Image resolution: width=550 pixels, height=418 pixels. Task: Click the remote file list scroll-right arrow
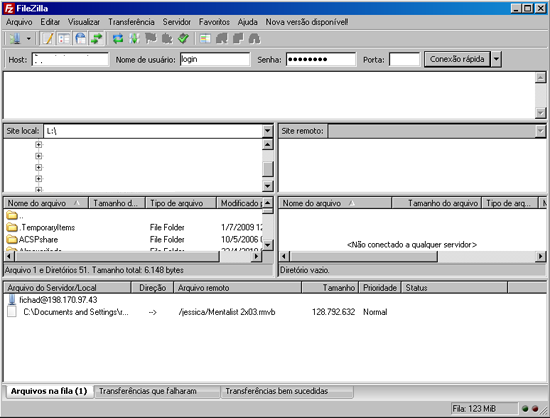pyautogui.click(x=541, y=256)
